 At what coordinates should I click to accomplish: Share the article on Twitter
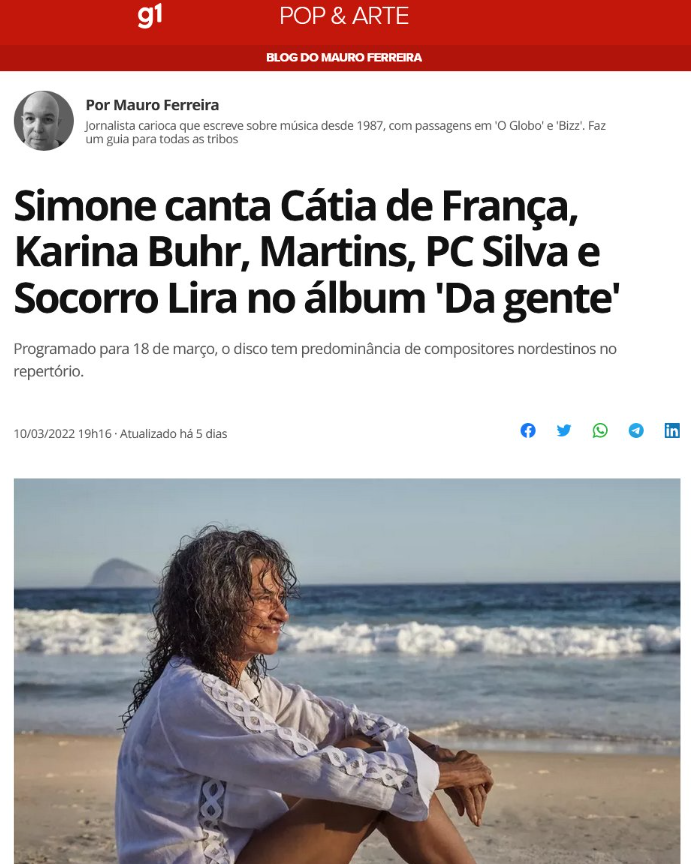point(564,430)
